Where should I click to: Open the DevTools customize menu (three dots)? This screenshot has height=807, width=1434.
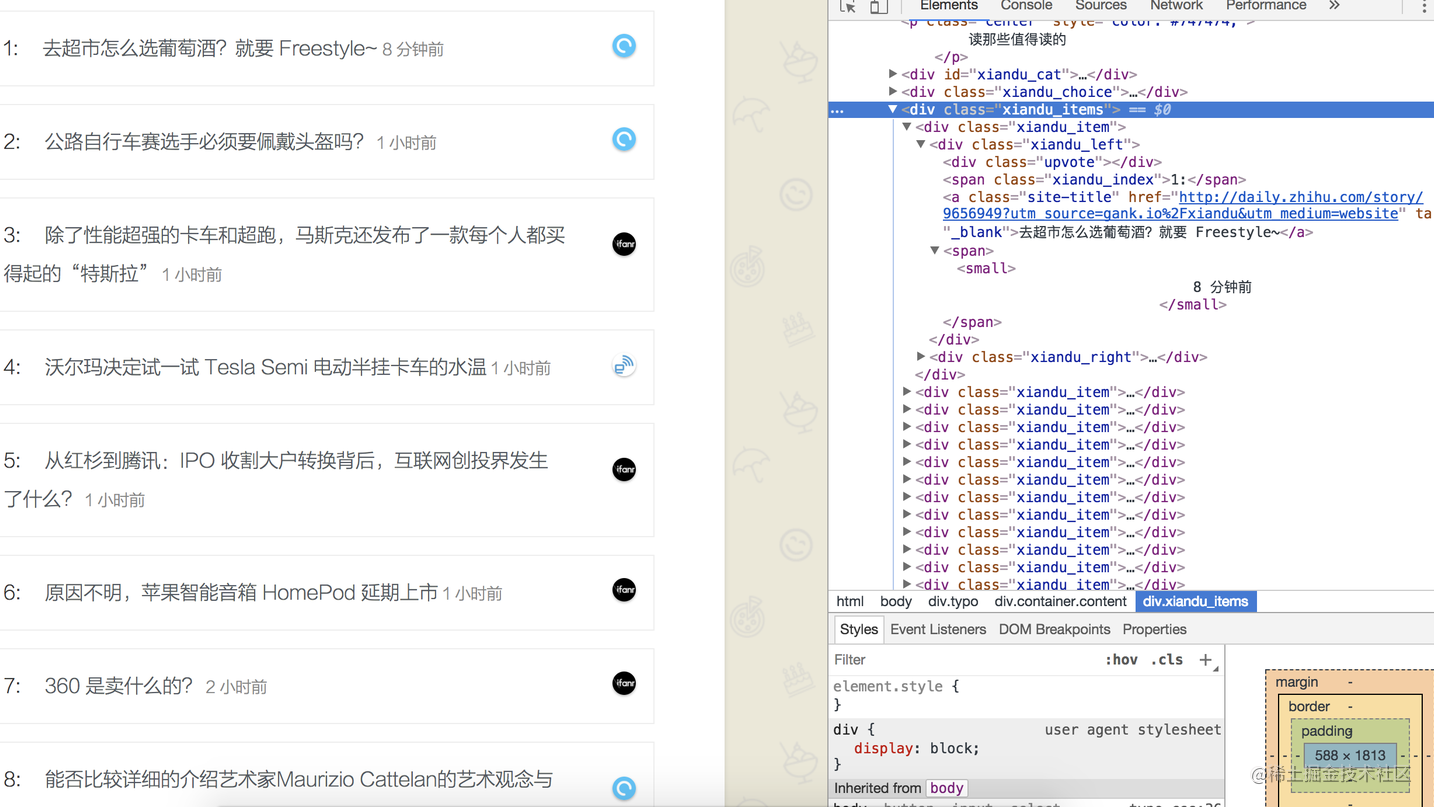(x=1423, y=7)
